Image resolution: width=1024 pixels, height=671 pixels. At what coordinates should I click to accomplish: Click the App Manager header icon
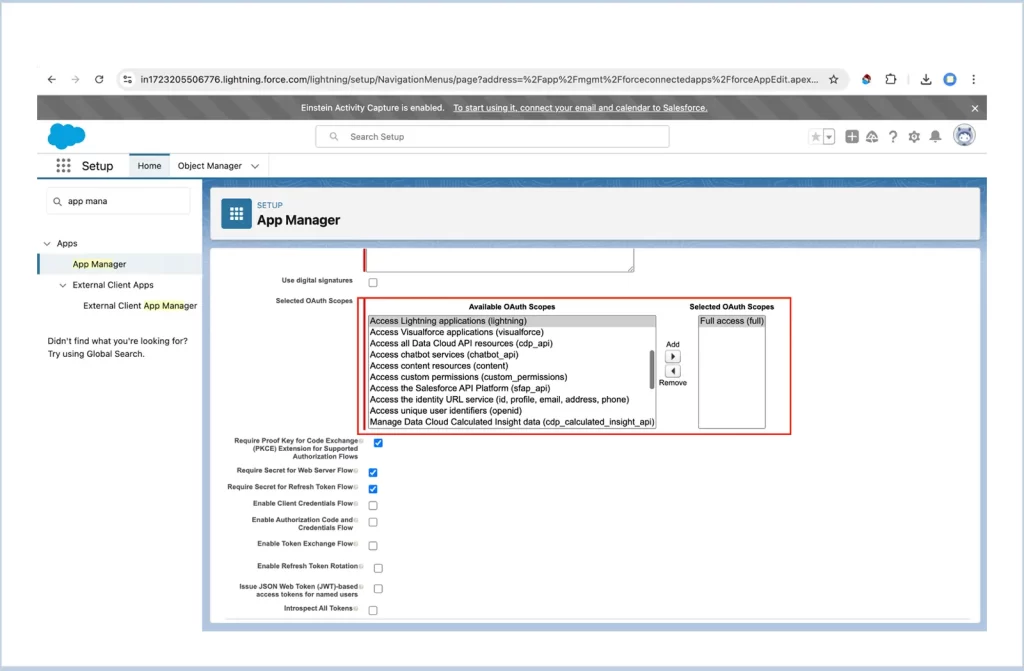point(236,214)
